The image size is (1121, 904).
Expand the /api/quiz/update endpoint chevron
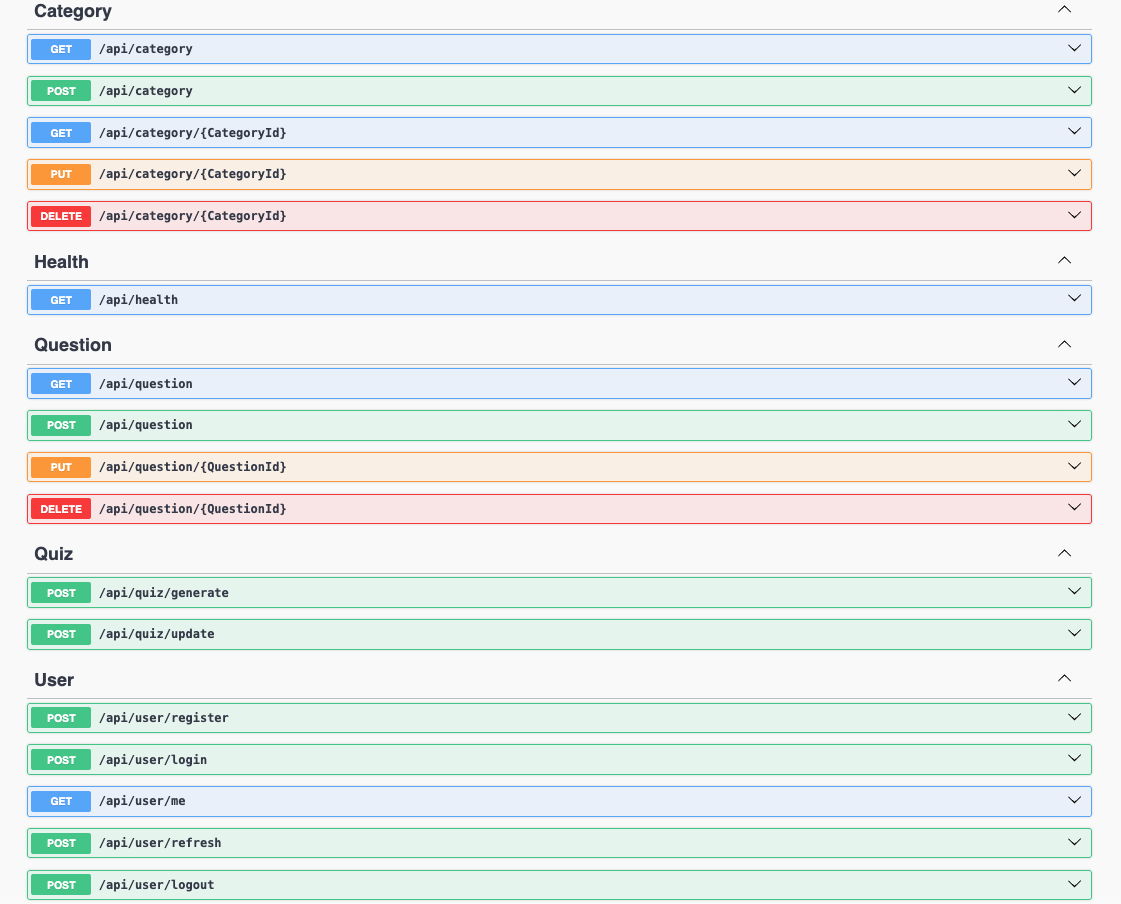[x=1074, y=633]
